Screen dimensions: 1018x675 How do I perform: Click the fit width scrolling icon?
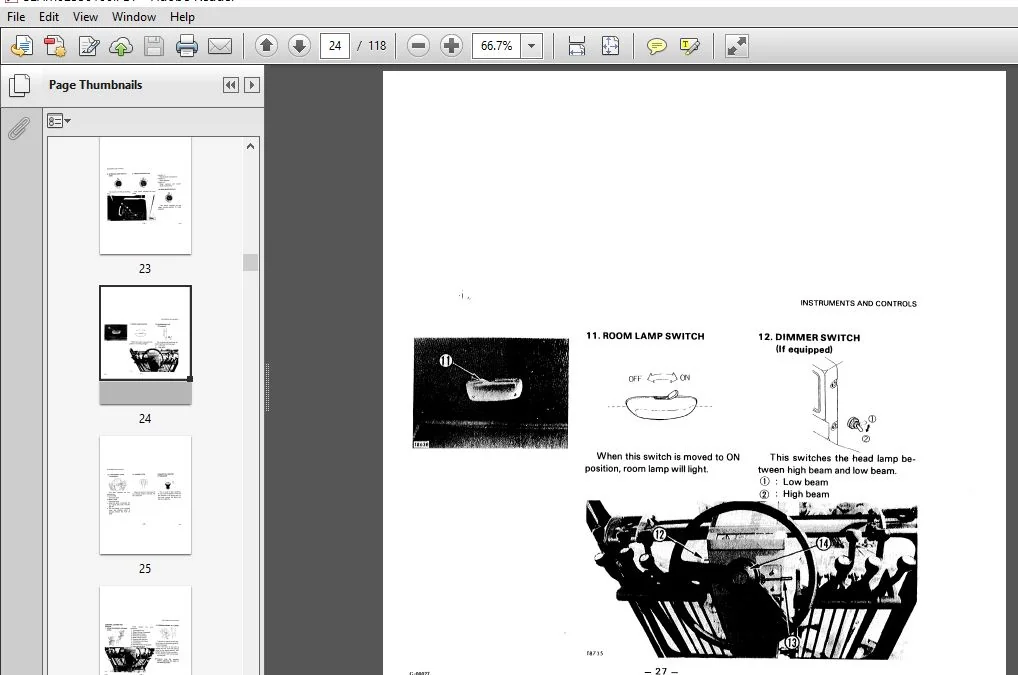pos(577,46)
